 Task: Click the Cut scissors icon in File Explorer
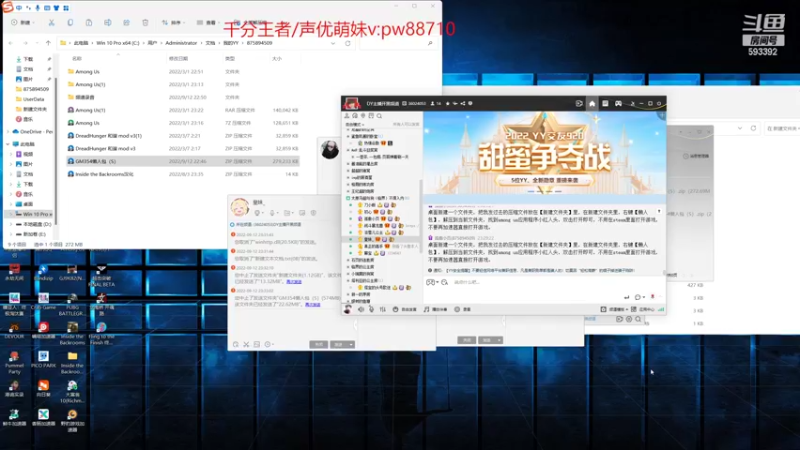coord(51,22)
